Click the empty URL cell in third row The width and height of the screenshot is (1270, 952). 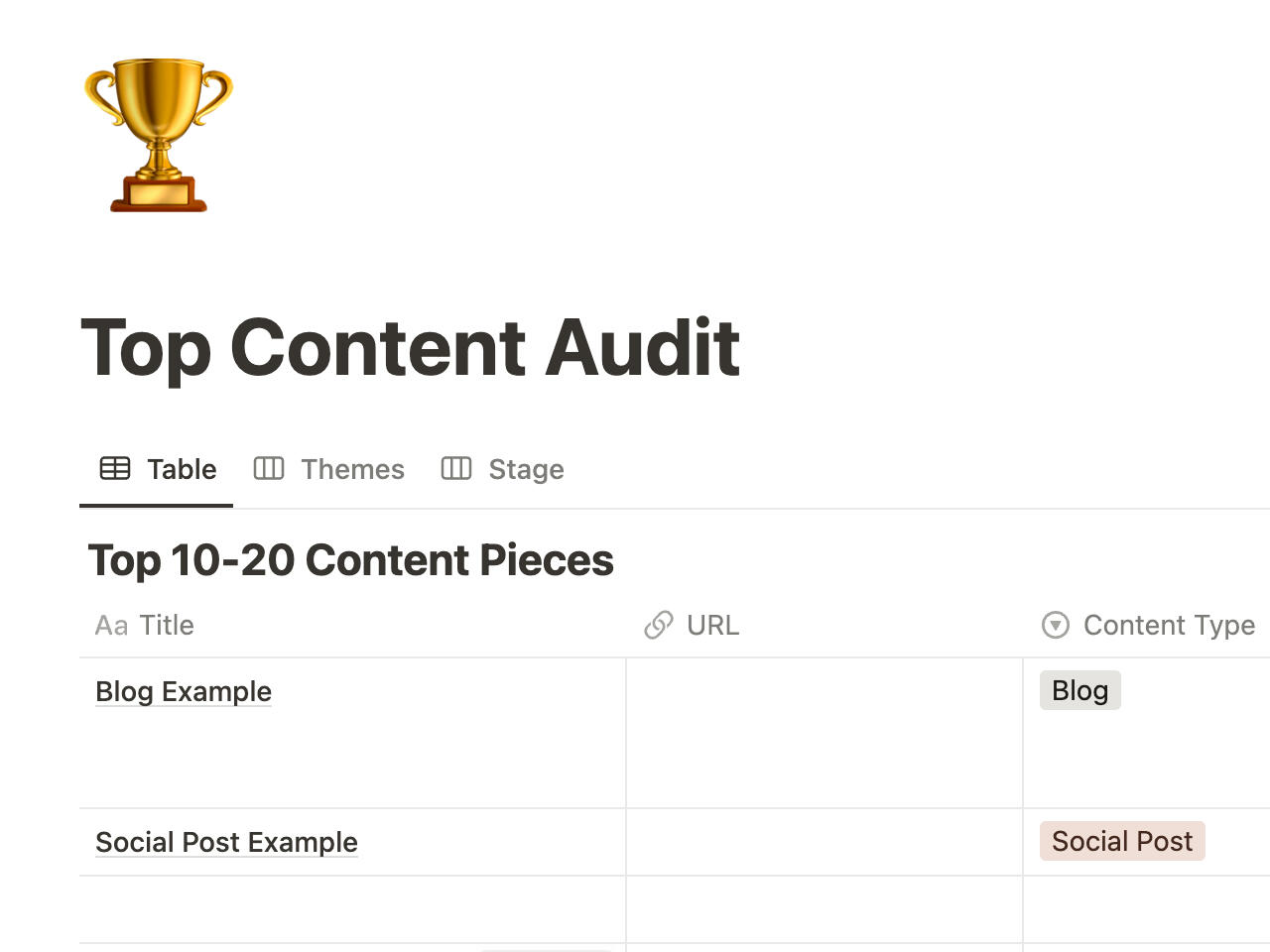click(824, 909)
